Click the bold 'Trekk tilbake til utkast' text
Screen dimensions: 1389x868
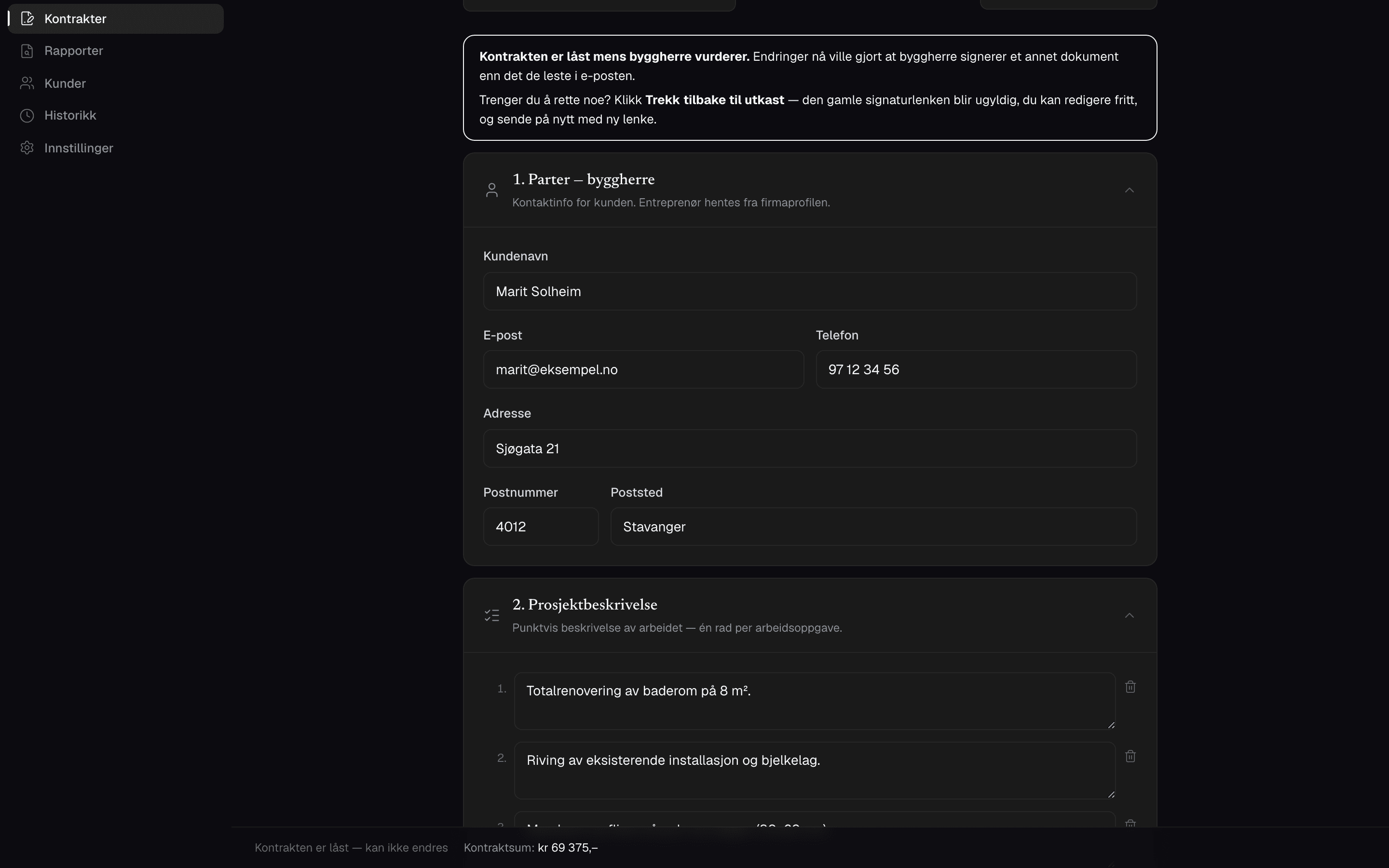[x=715, y=100]
